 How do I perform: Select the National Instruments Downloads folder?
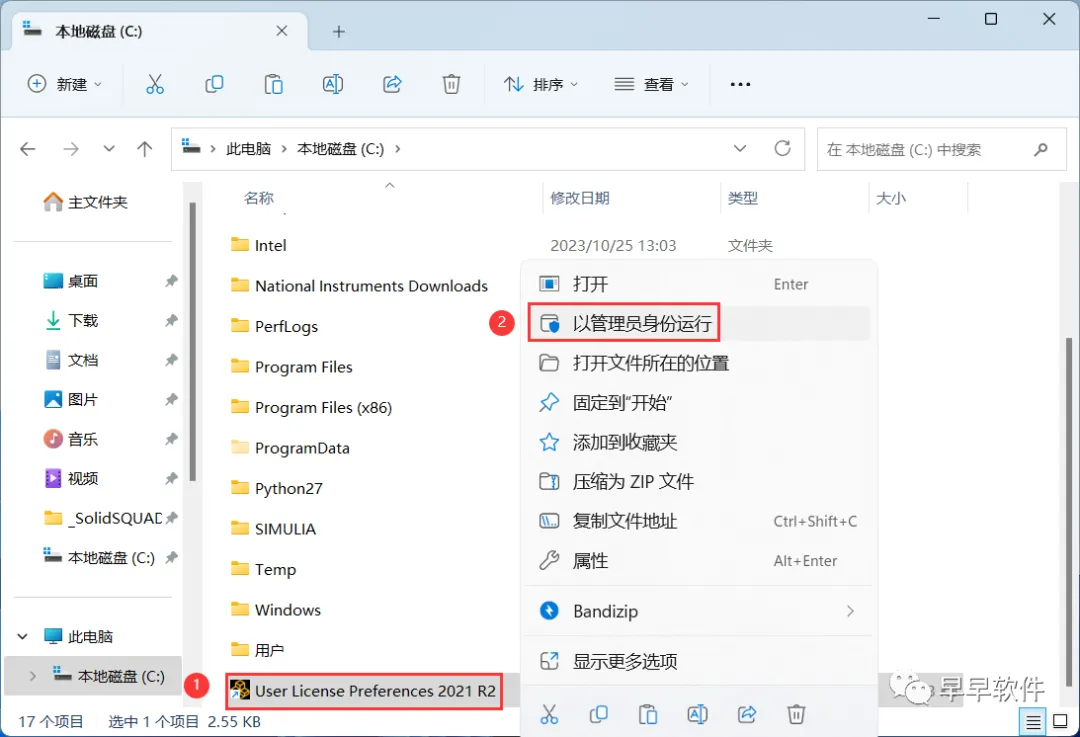coord(360,286)
